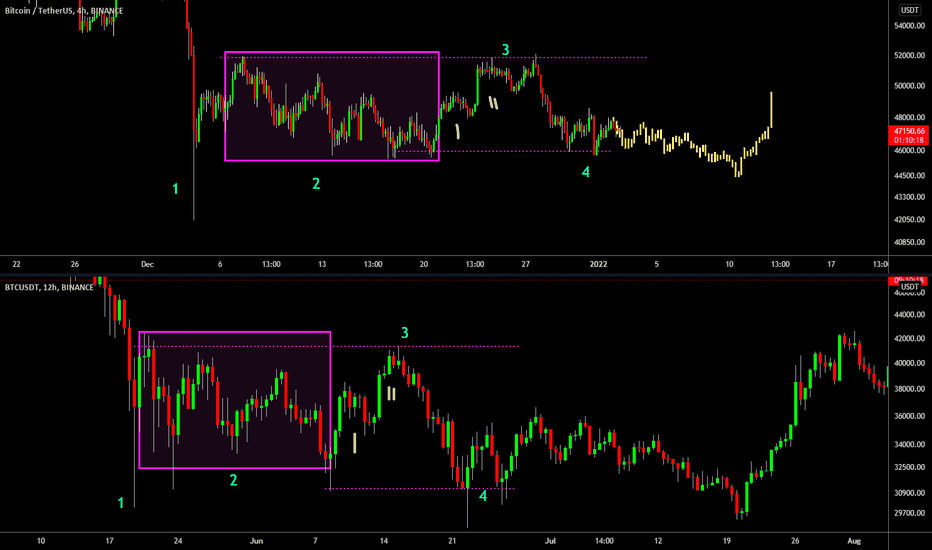
Task: Click the 21 date label on the bottom time axis
Action: click(x=452, y=541)
